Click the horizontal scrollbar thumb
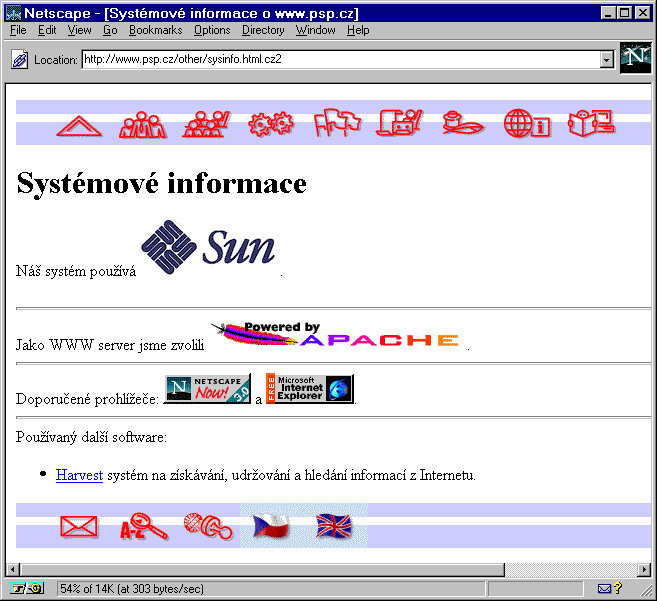Viewport: 657px width, 601px height. pyautogui.click(x=263, y=570)
